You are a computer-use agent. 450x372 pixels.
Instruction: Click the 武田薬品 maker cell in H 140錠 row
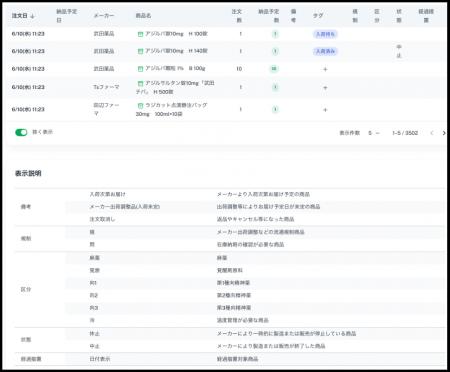pos(104,51)
